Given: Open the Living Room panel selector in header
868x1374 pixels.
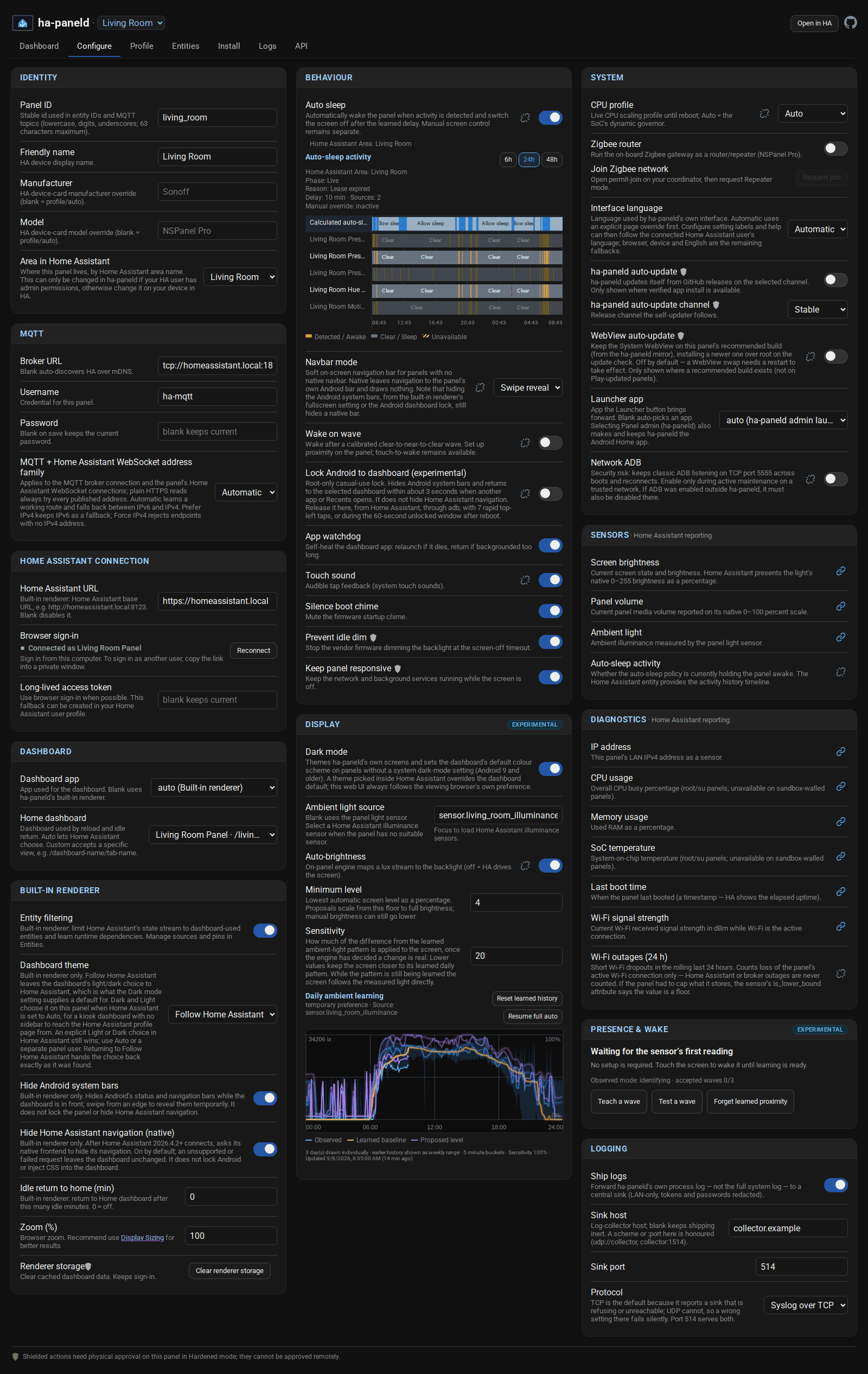Looking at the screenshot, I should 131,23.
